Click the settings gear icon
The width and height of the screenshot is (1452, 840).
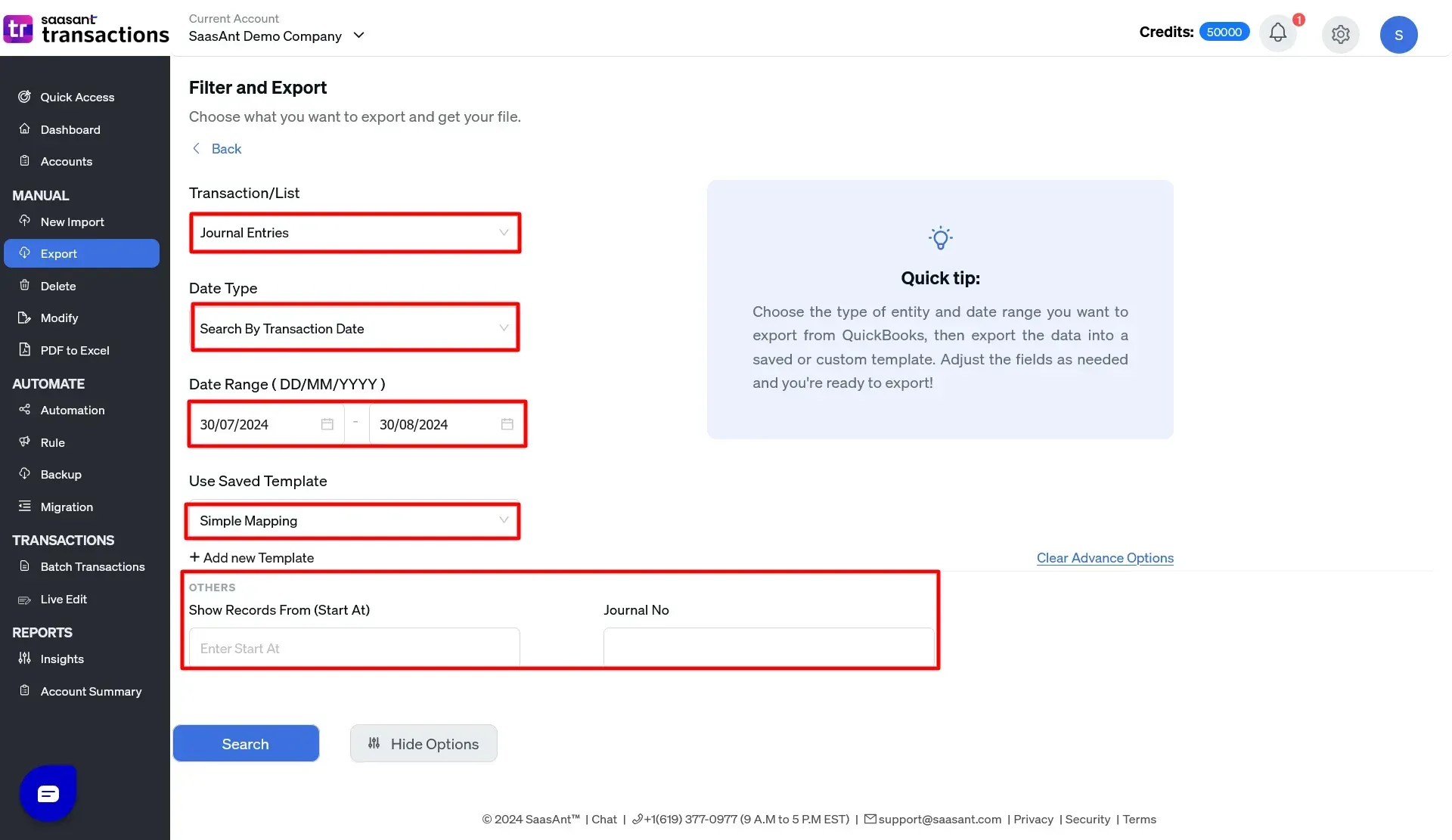coord(1340,34)
